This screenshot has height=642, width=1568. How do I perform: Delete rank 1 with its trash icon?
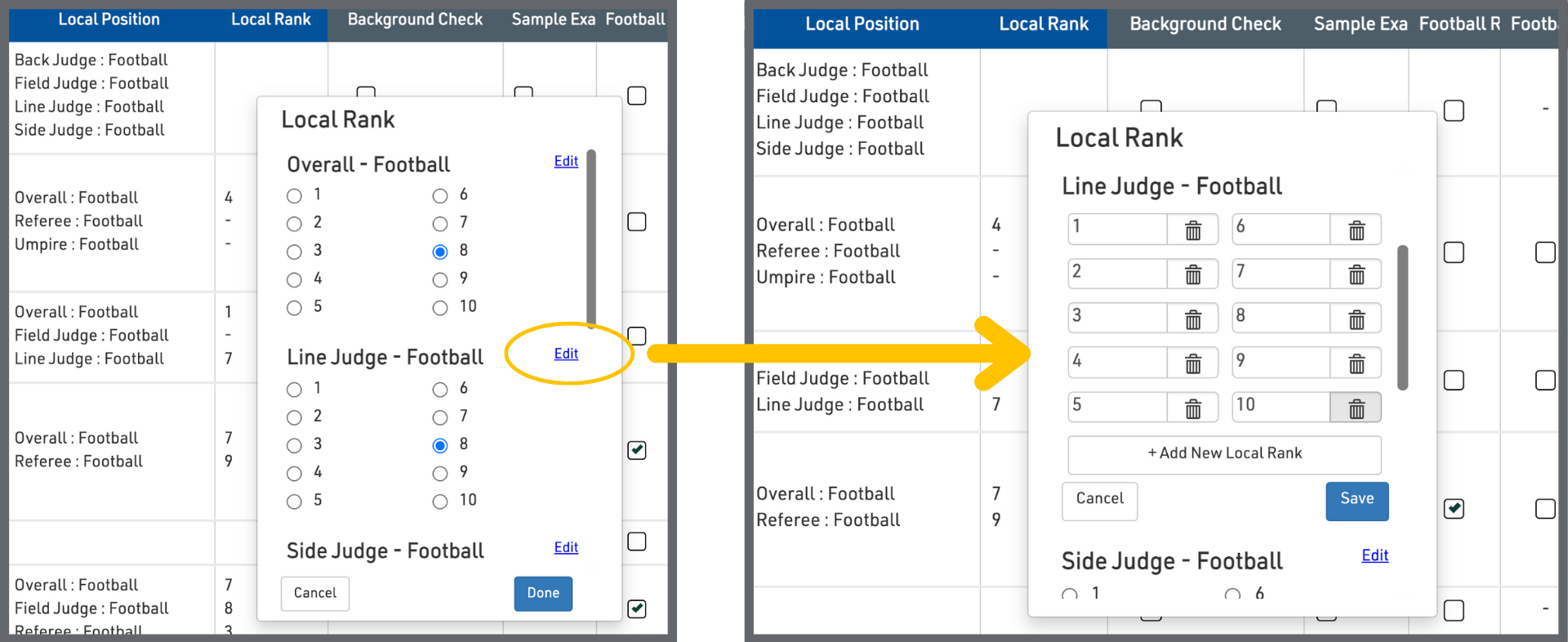[1192, 230]
